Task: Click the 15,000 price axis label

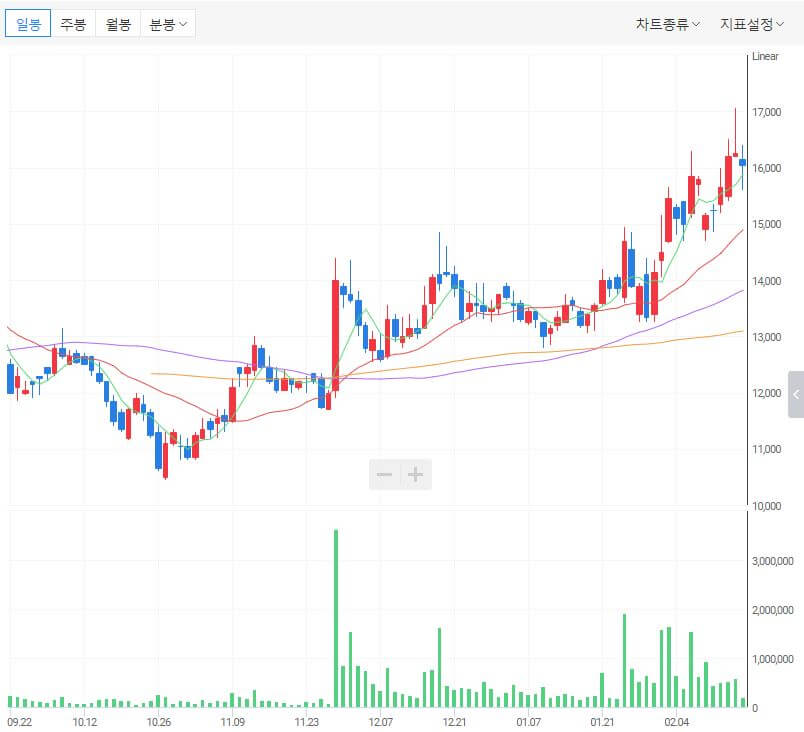Action: (x=767, y=224)
